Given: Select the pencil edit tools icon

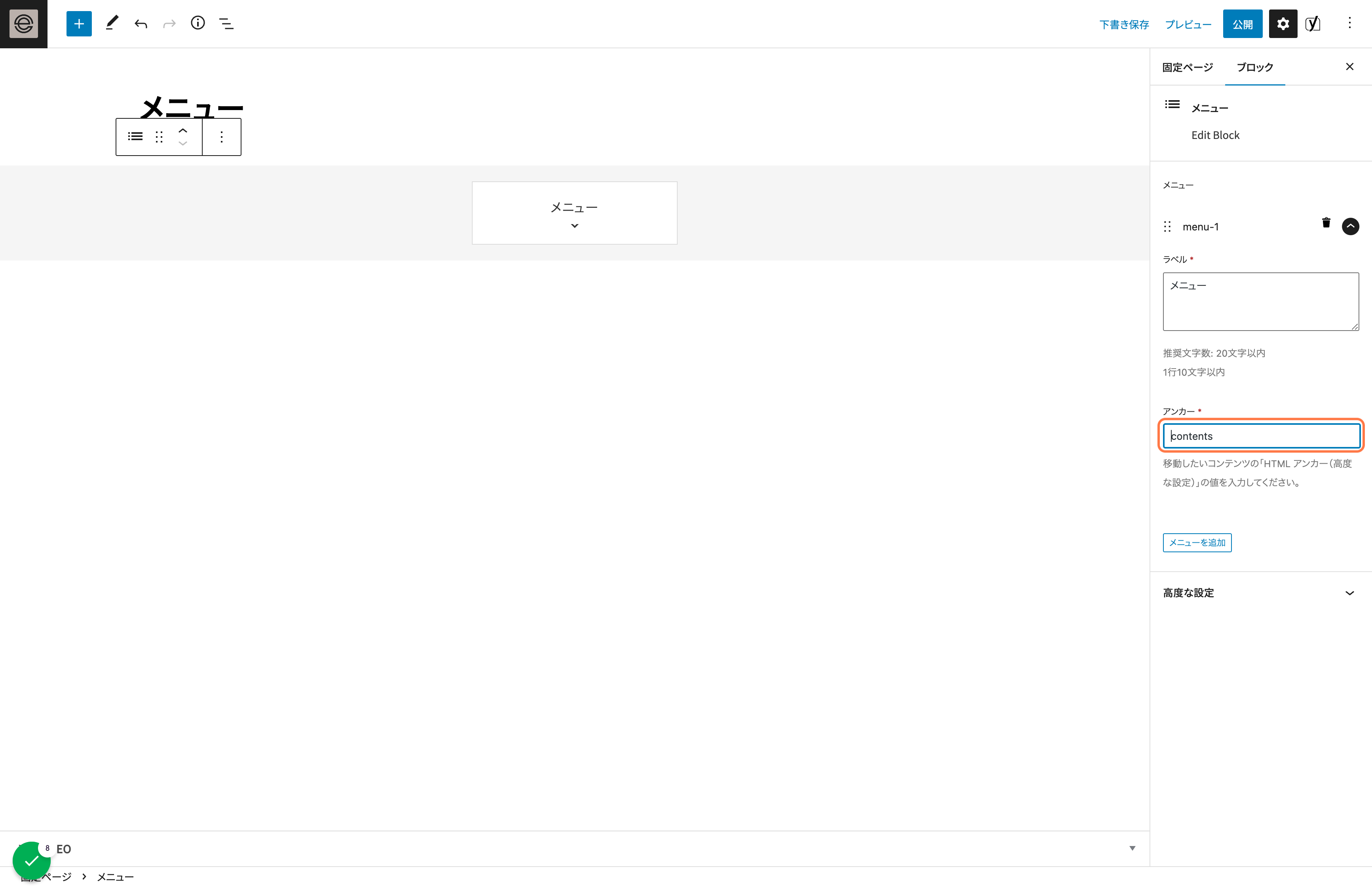Looking at the screenshot, I should pyautogui.click(x=112, y=24).
